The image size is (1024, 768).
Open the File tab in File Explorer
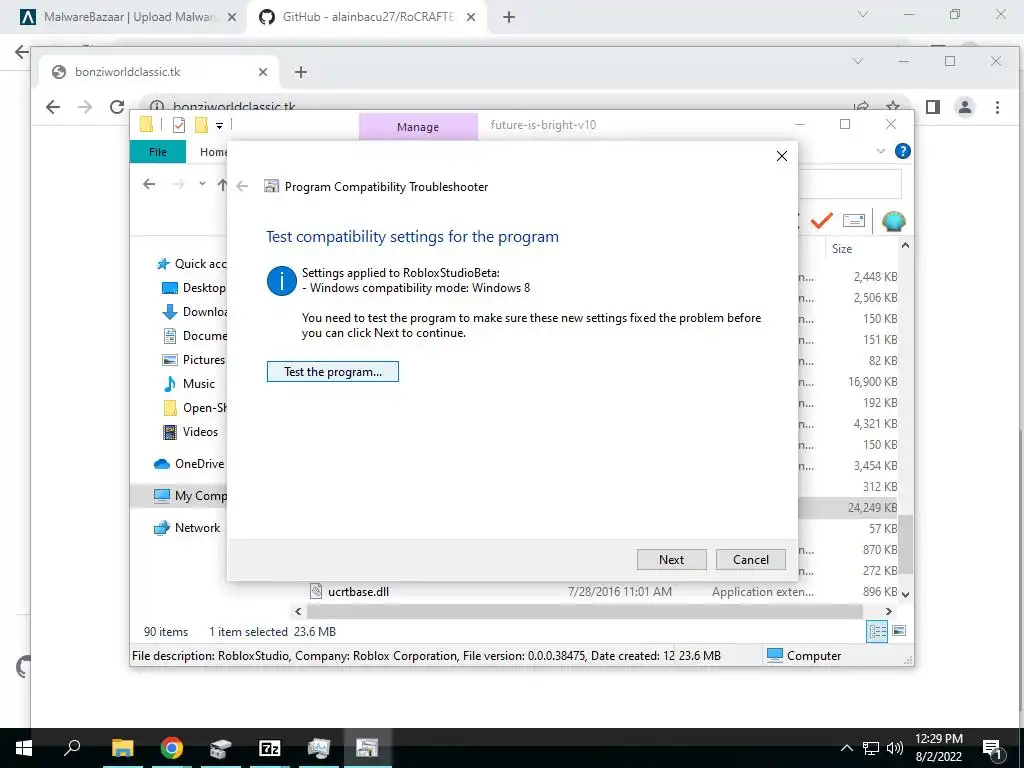158,152
